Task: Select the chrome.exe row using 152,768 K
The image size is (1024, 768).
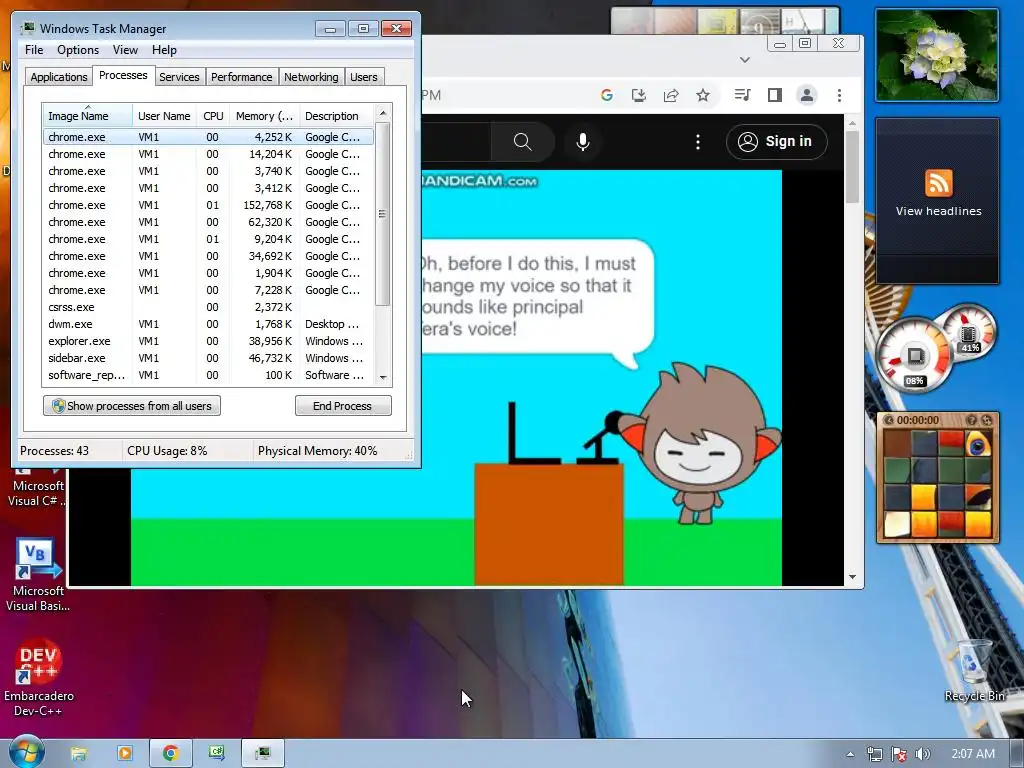Action: point(209,205)
